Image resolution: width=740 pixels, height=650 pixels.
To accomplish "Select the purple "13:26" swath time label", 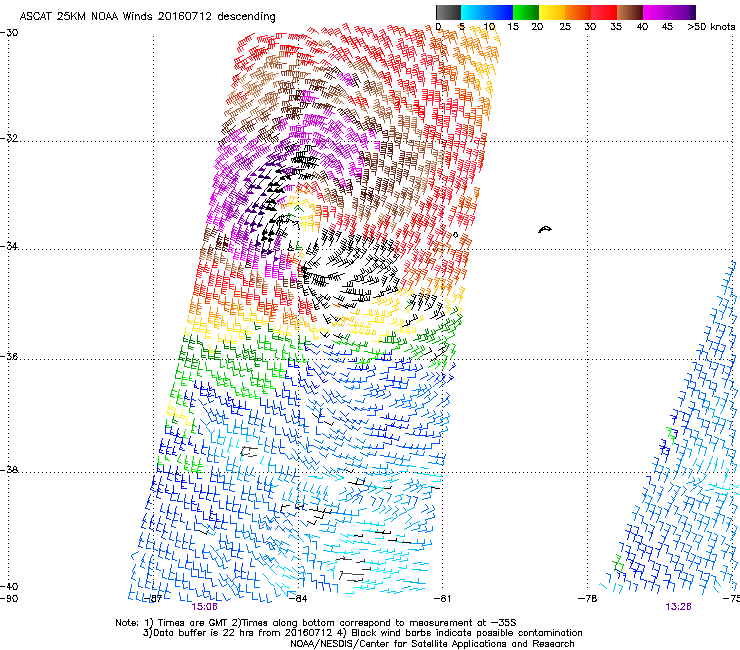I will click(679, 607).
